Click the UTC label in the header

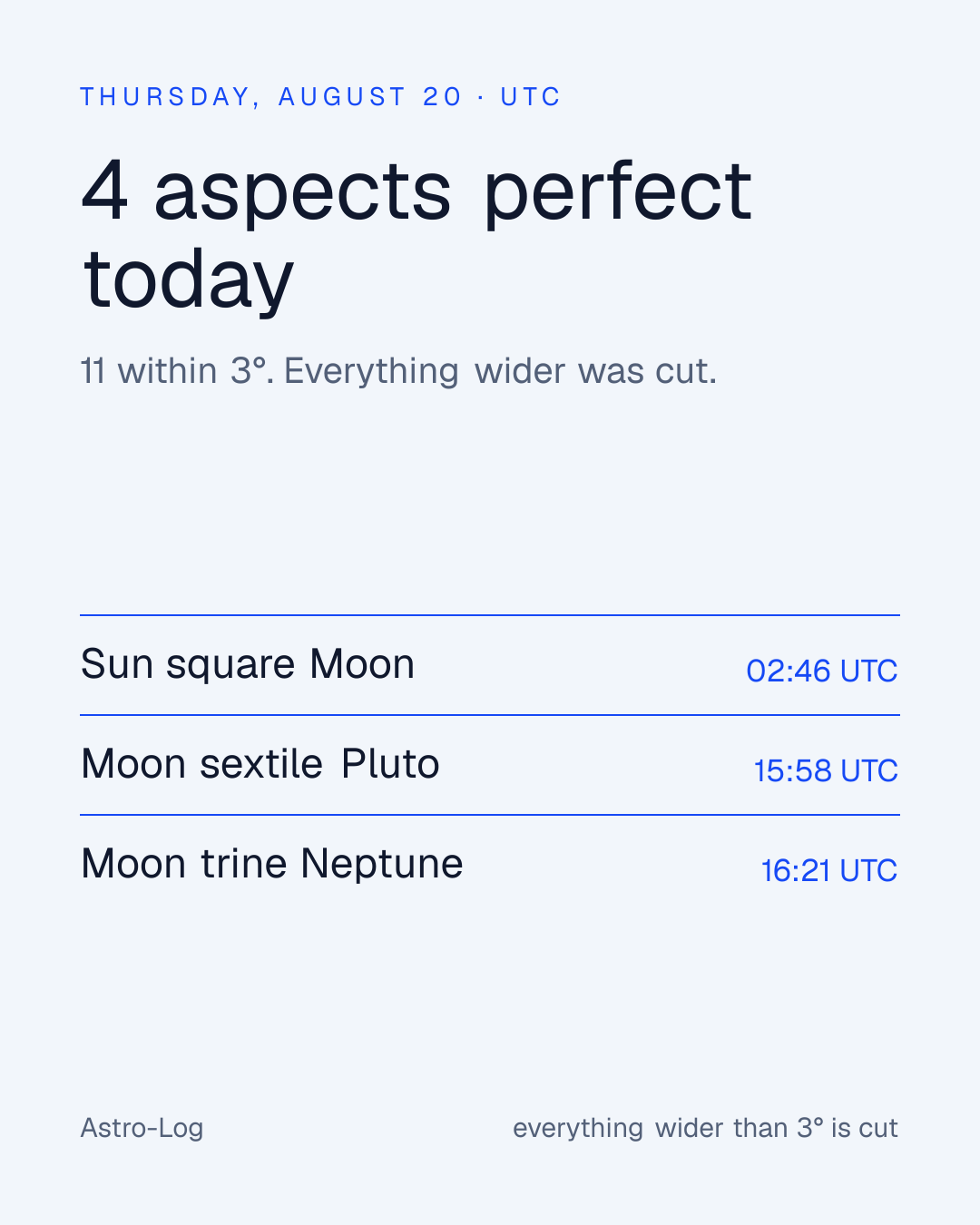pos(531,97)
